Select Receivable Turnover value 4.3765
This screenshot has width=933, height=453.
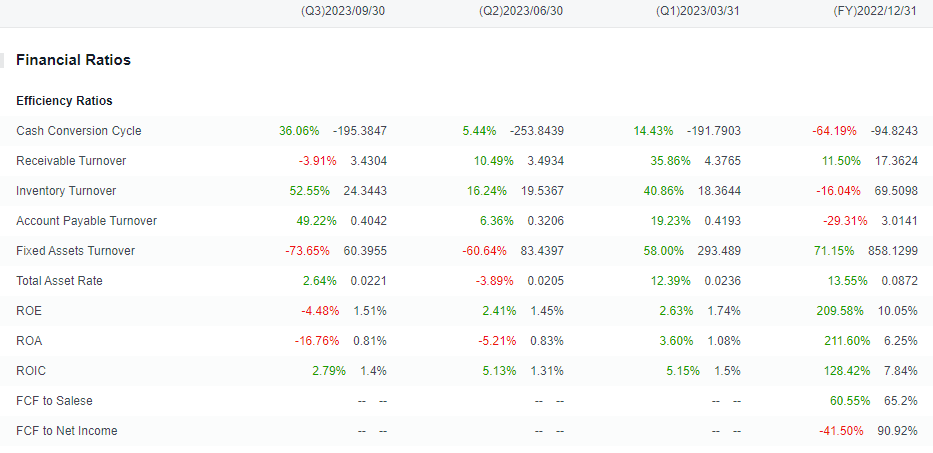pos(723,161)
